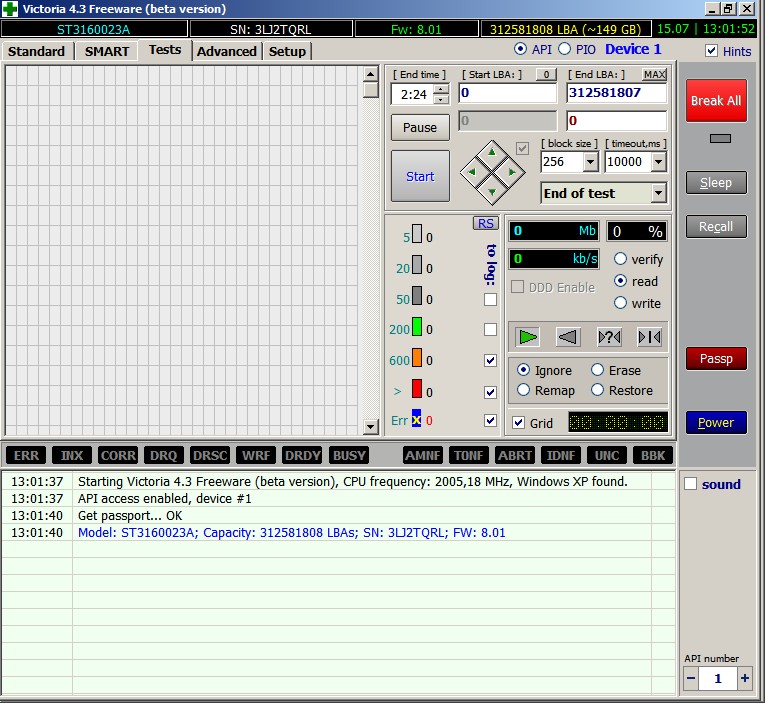Viewport: 765px width, 703px height.
Task: Choose the Restore error action
Action: pyautogui.click(x=598, y=390)
